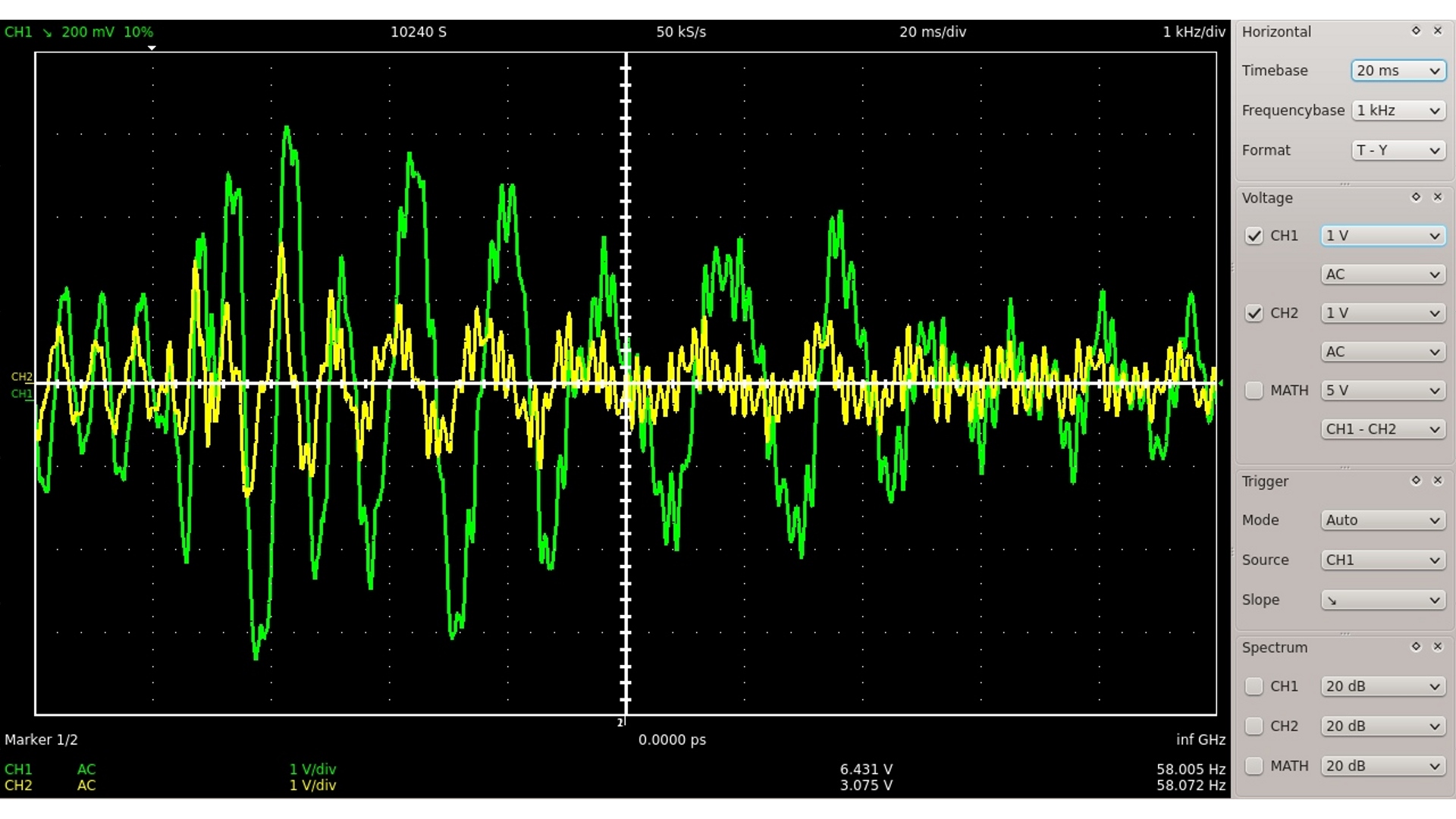Open the Timebase 20 ms dropdown
The width and height of the screenshot is (1456, 819).
click(x=1398, y=71)
